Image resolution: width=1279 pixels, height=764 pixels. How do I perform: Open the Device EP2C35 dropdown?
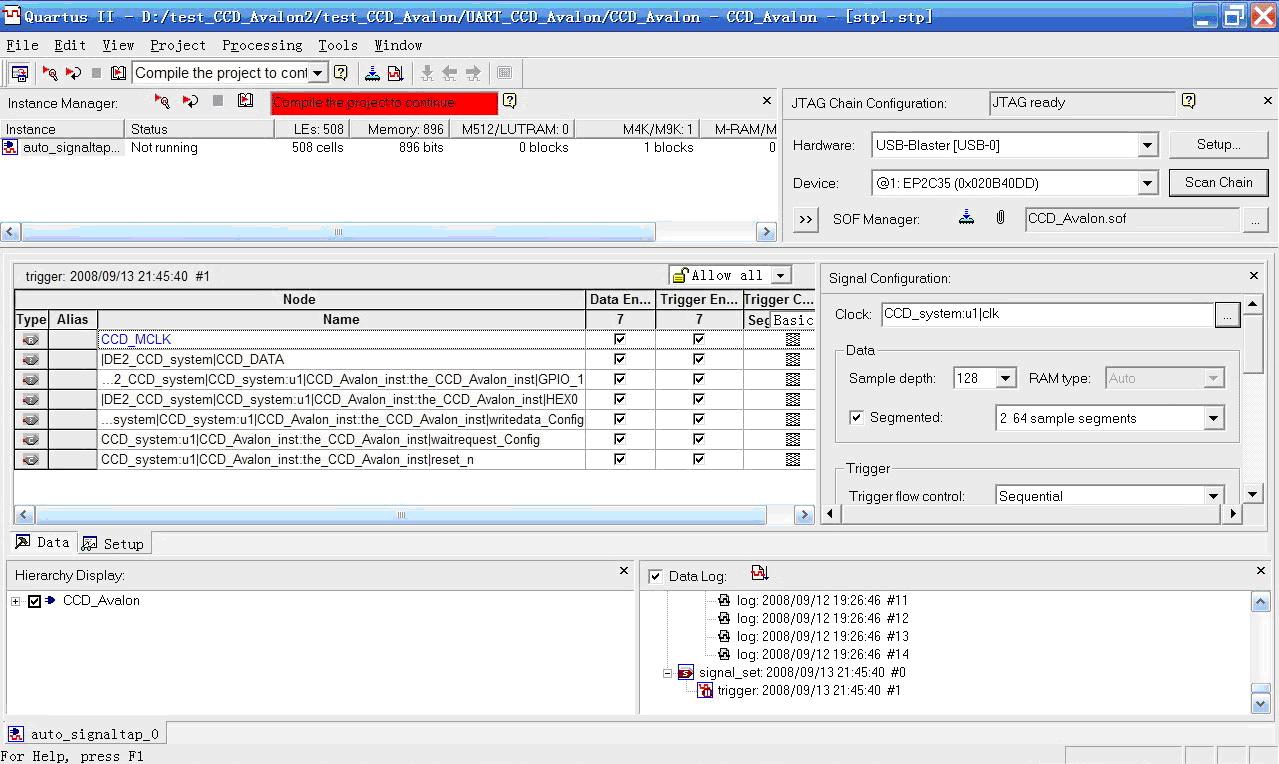coord(1147,183)
